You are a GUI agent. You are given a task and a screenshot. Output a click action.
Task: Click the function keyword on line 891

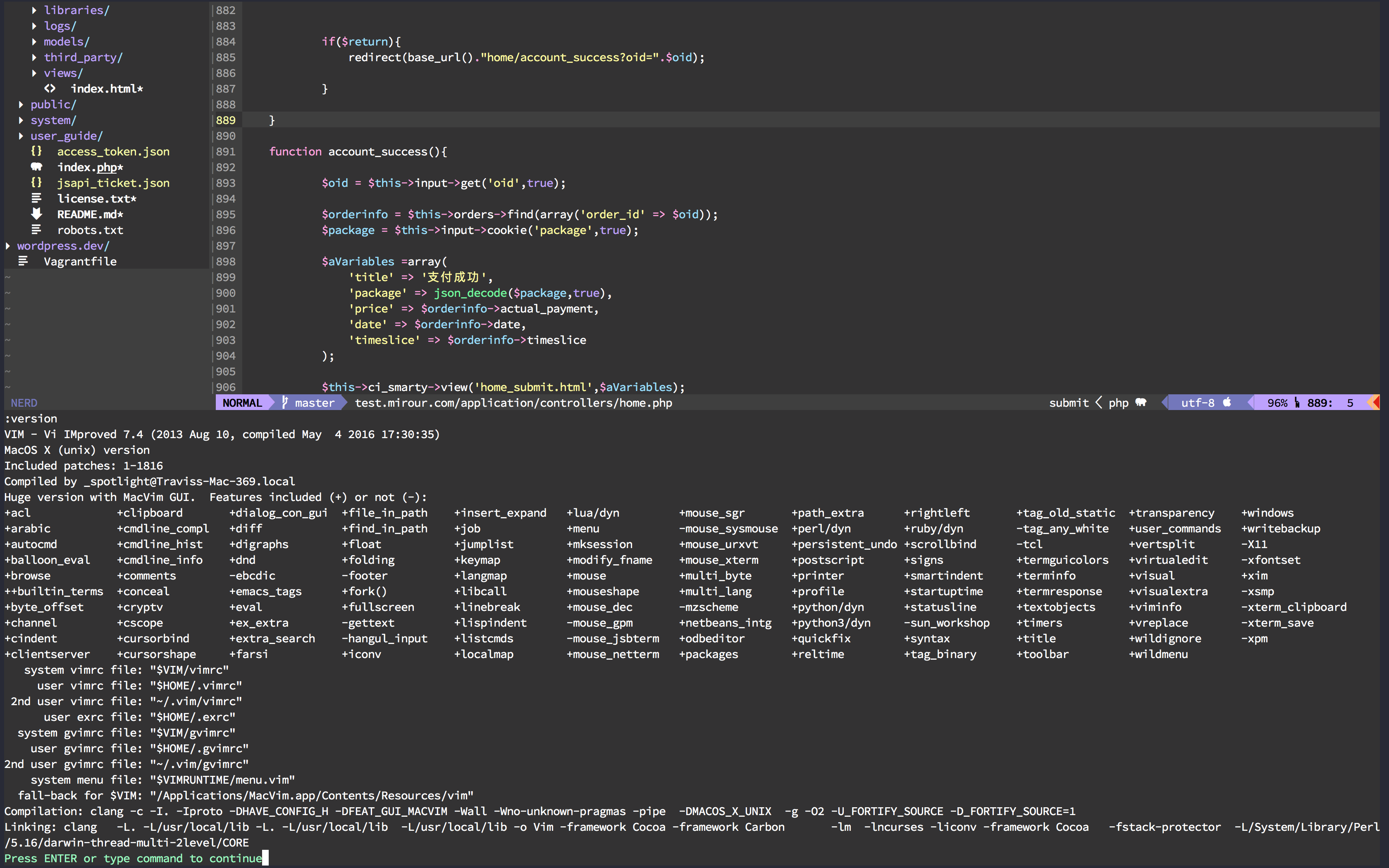[x=296, y=152]
